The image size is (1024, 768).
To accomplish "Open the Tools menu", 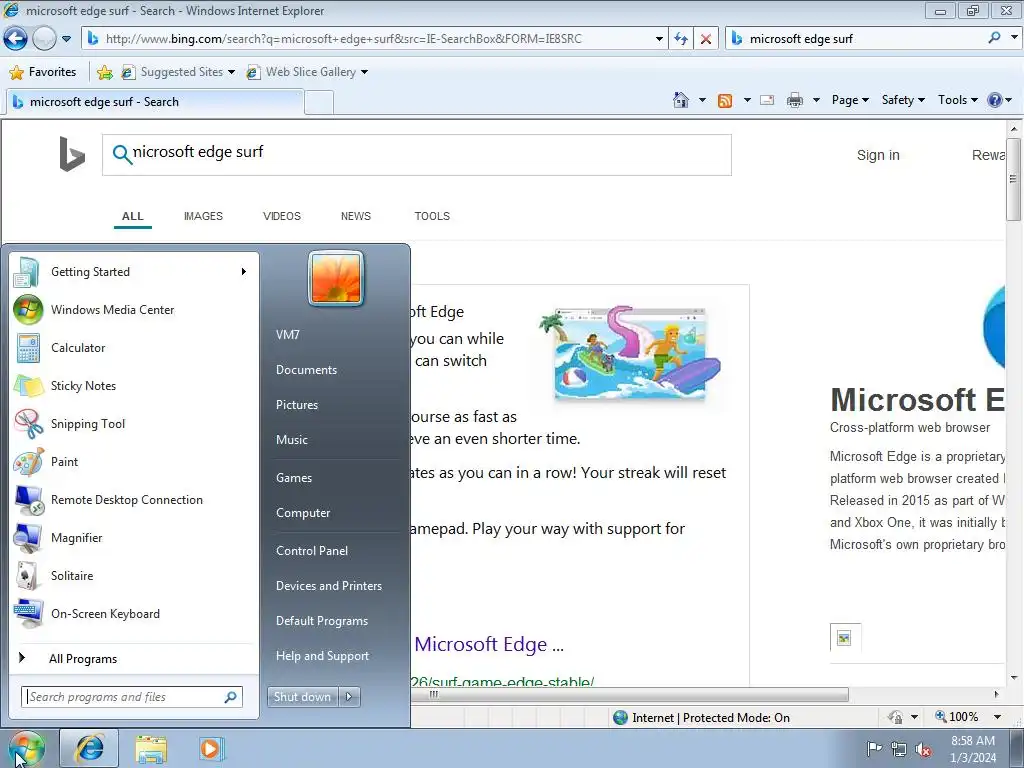I will tap(957, 100).
